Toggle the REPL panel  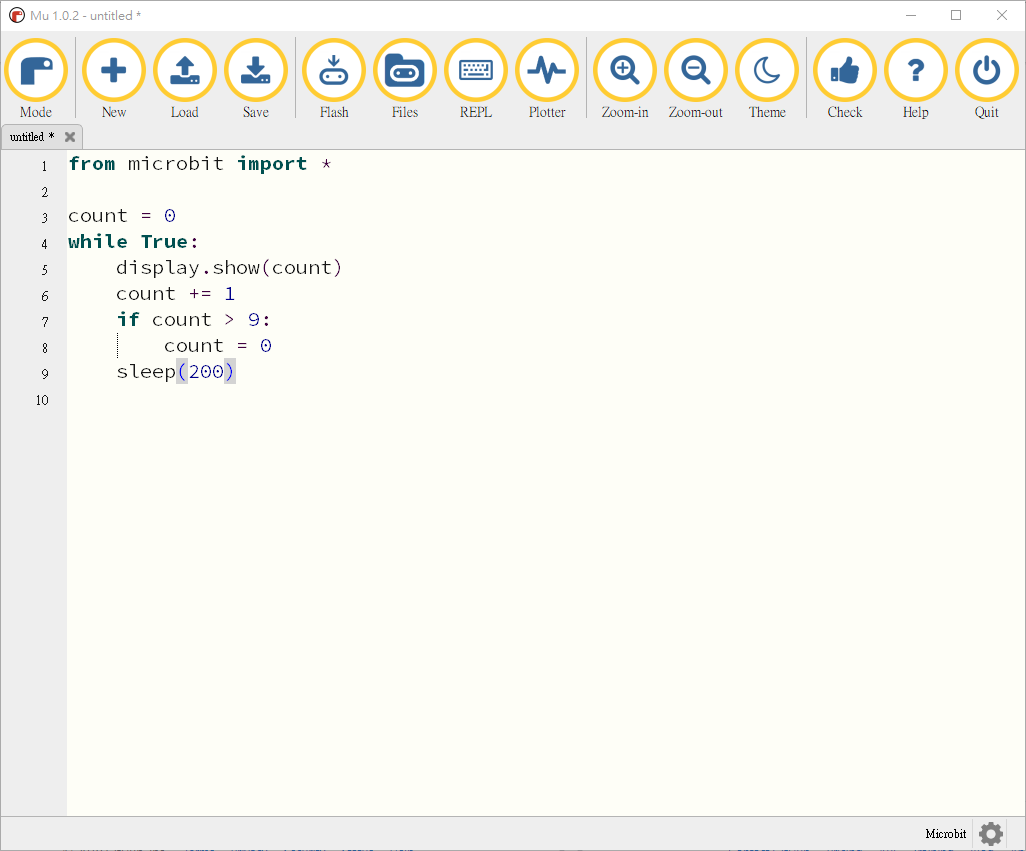coord(476,71)
